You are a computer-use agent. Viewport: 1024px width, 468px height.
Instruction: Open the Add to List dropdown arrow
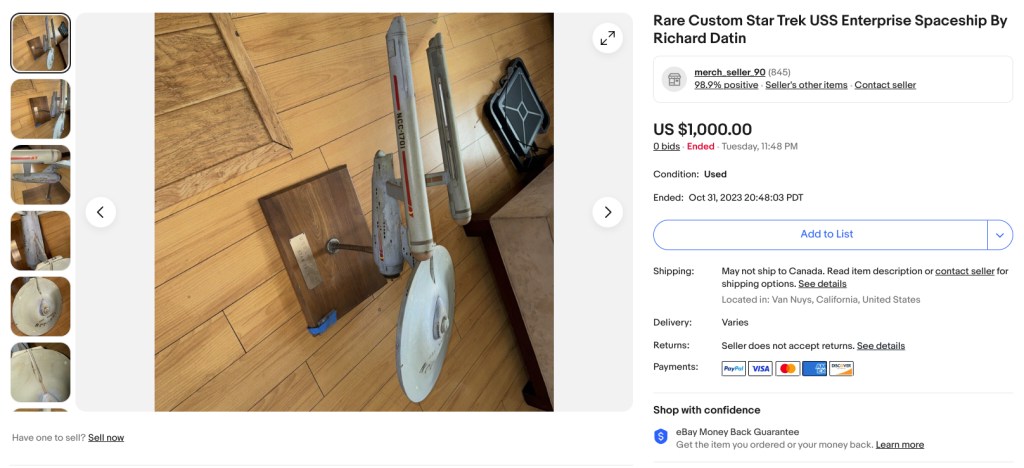(x=999, y=234)
